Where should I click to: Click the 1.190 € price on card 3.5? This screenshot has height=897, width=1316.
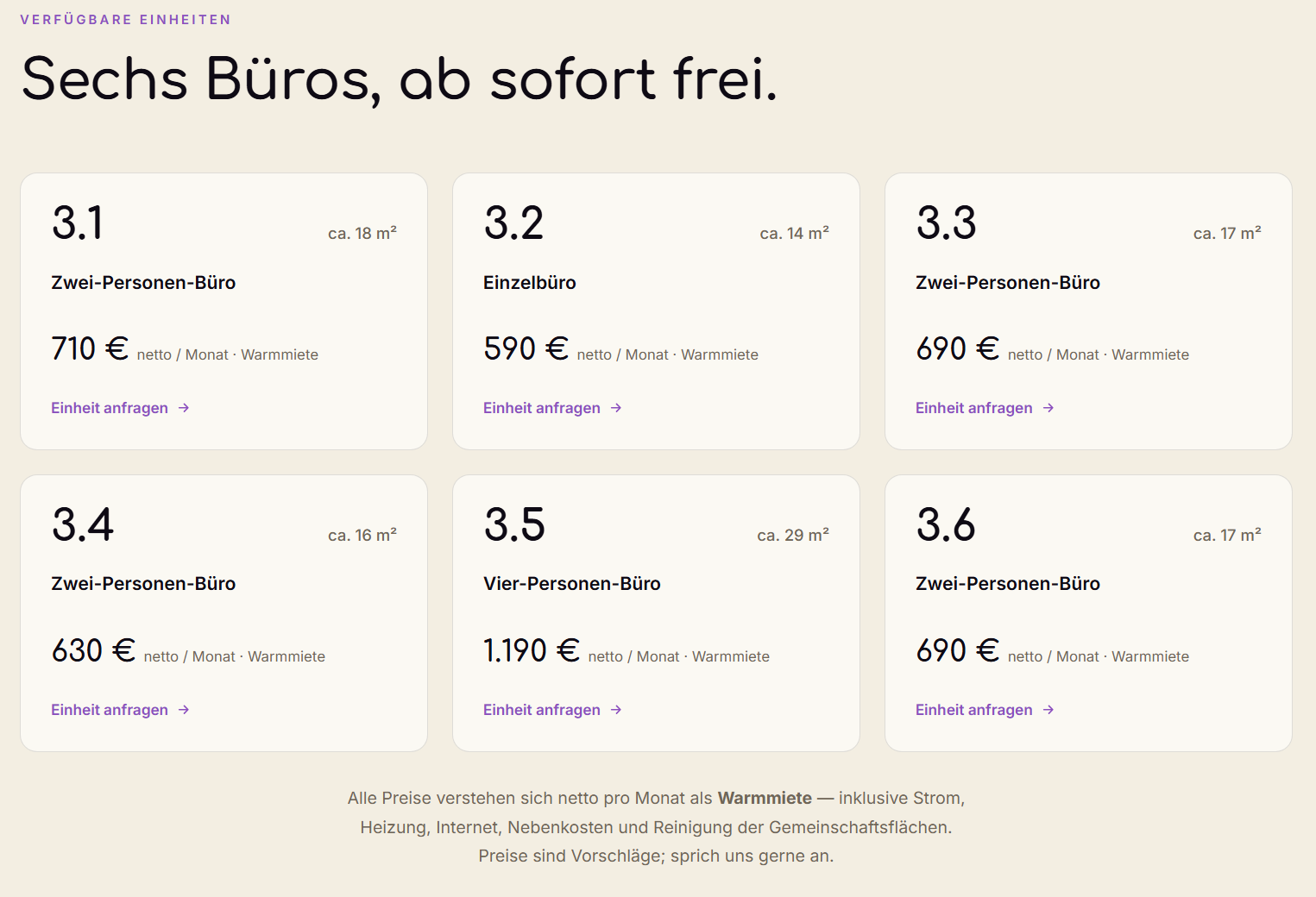532,650
